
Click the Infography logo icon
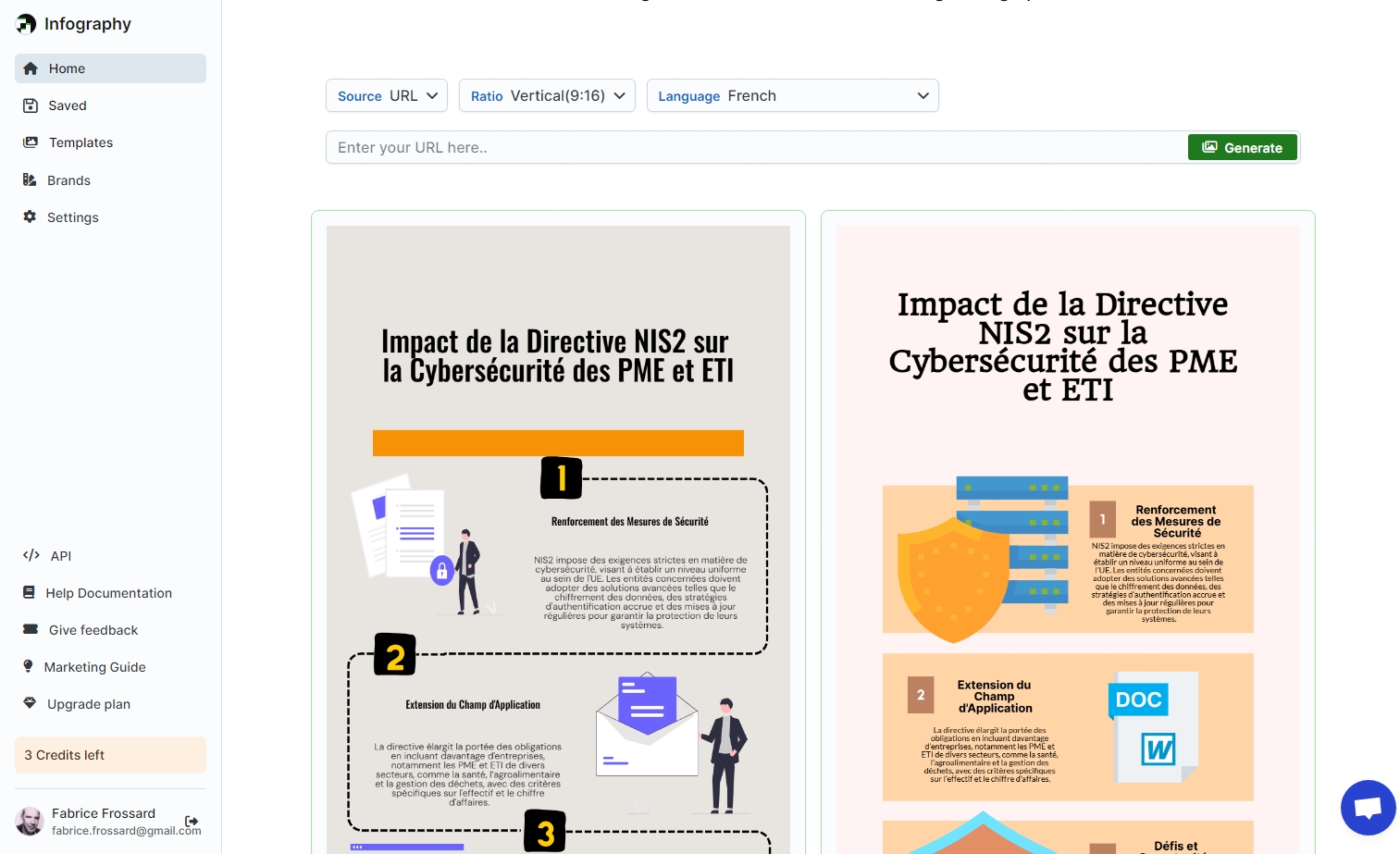coord(26,23)
